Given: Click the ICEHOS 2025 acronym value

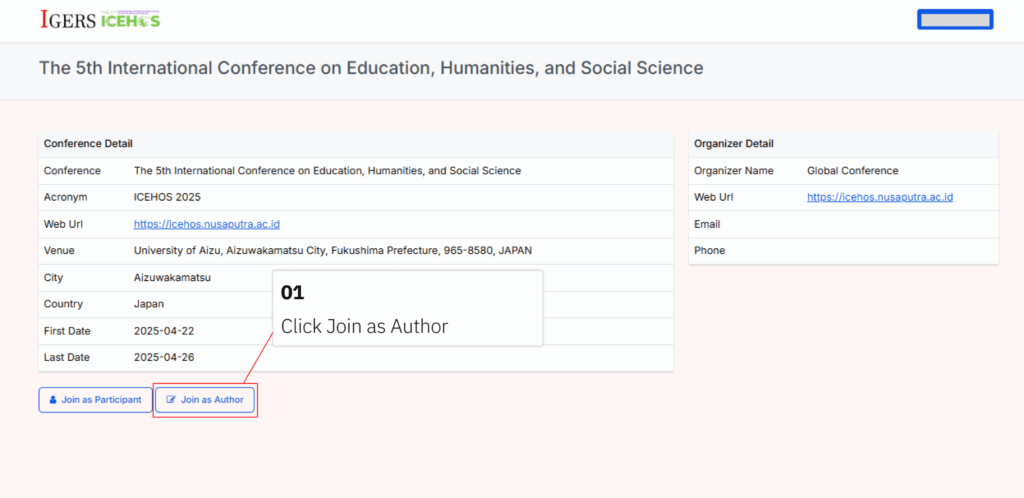Looking at the screenshot, I should click(167, 197).
